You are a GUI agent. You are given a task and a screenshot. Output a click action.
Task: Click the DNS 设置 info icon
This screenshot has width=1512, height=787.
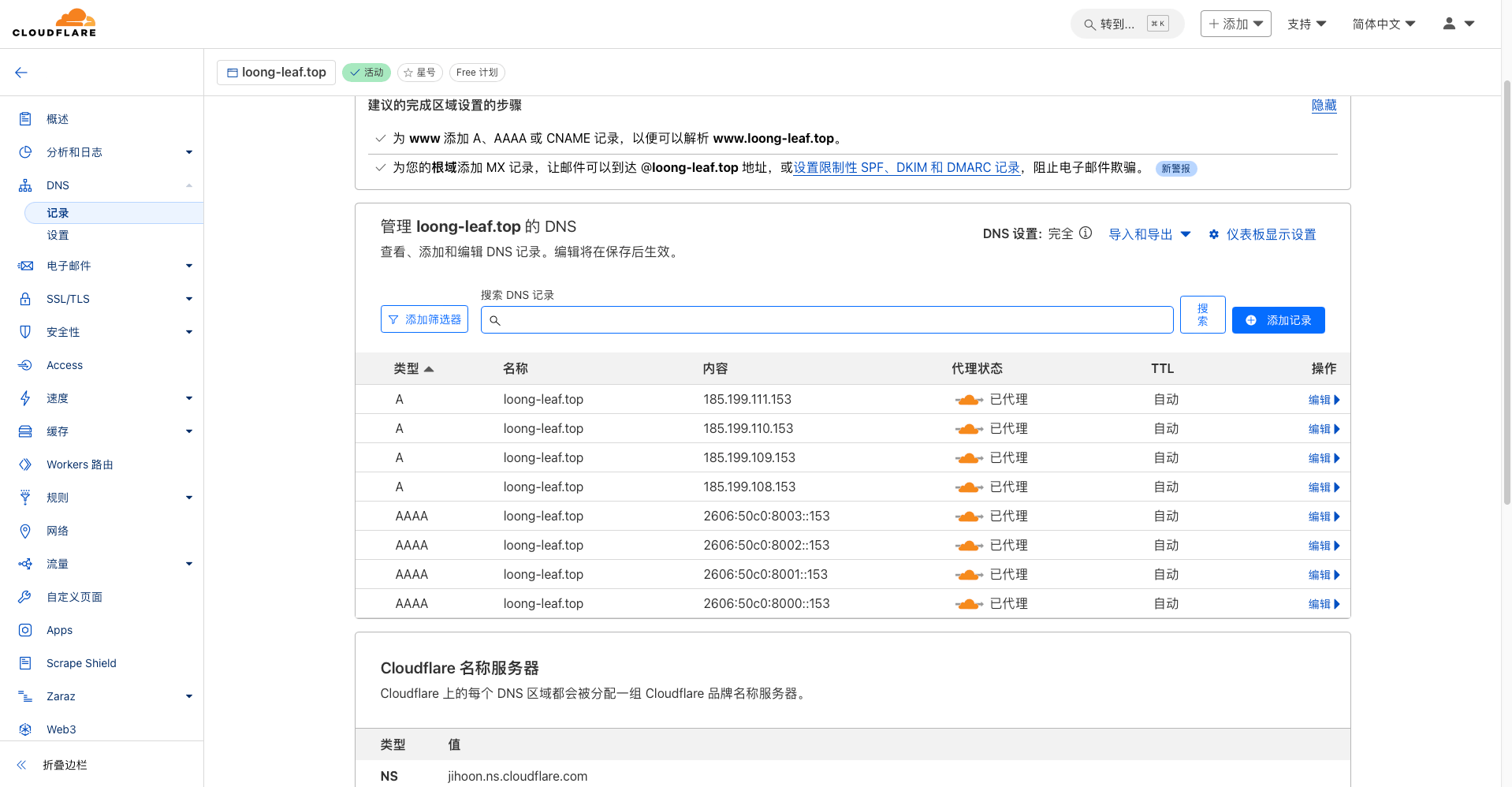(1086, 233)
